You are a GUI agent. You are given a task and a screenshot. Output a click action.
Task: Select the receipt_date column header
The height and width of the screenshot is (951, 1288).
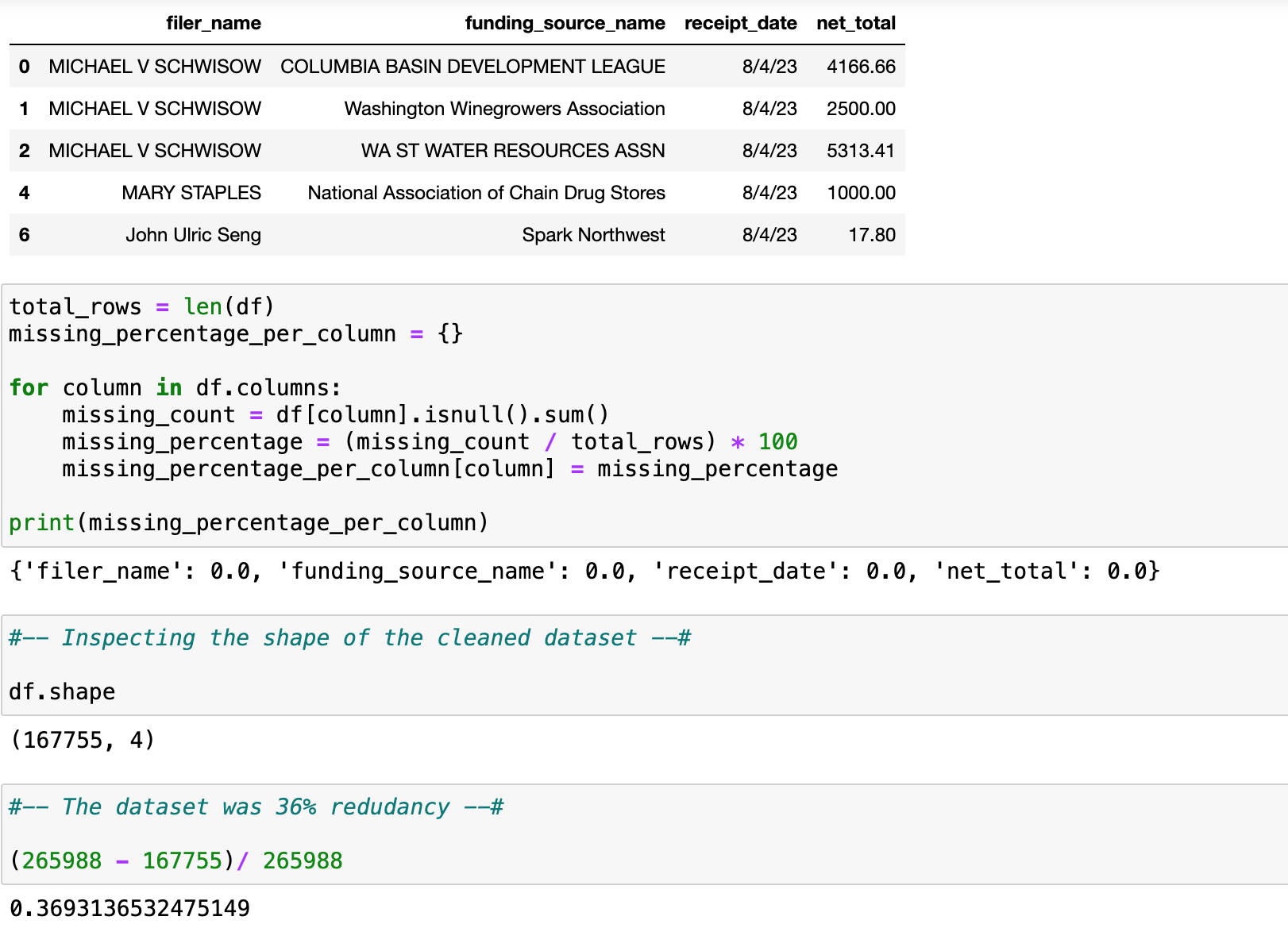(740, 23)
